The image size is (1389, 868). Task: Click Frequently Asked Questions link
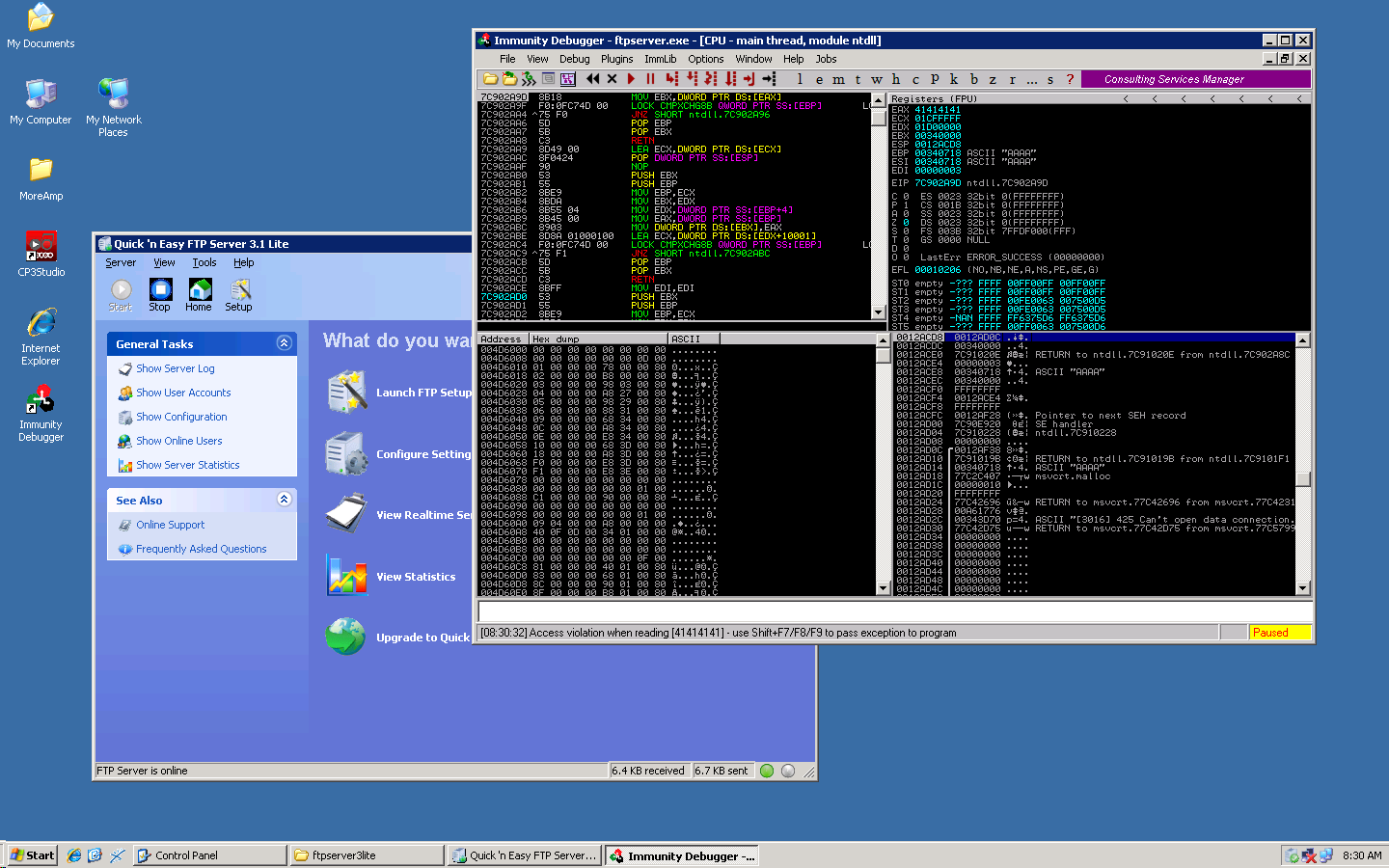click(202, 549)
